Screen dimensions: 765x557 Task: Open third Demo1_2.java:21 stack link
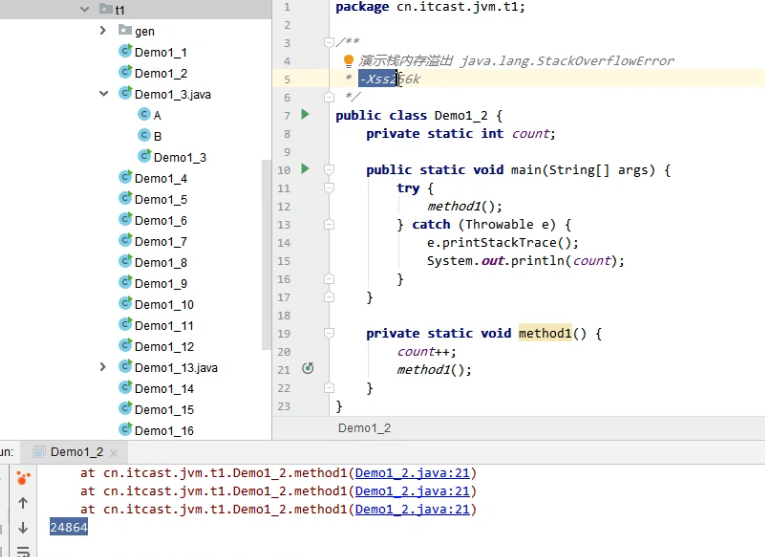[412, 509]
